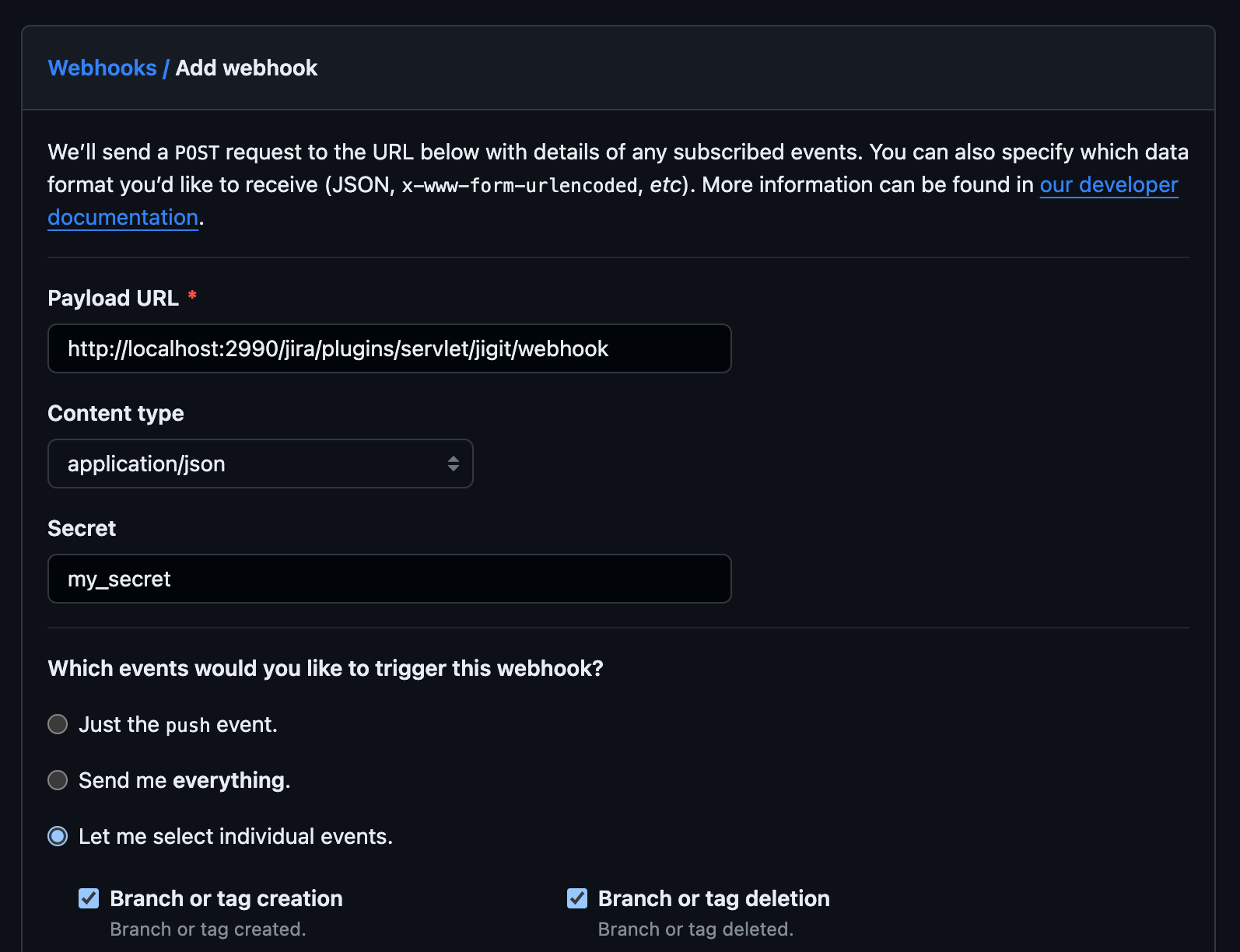Viewport: 1240px width, 952px height.
Task: Click the "Branch or tag deleted." description
Action: (x=695, y=929)
